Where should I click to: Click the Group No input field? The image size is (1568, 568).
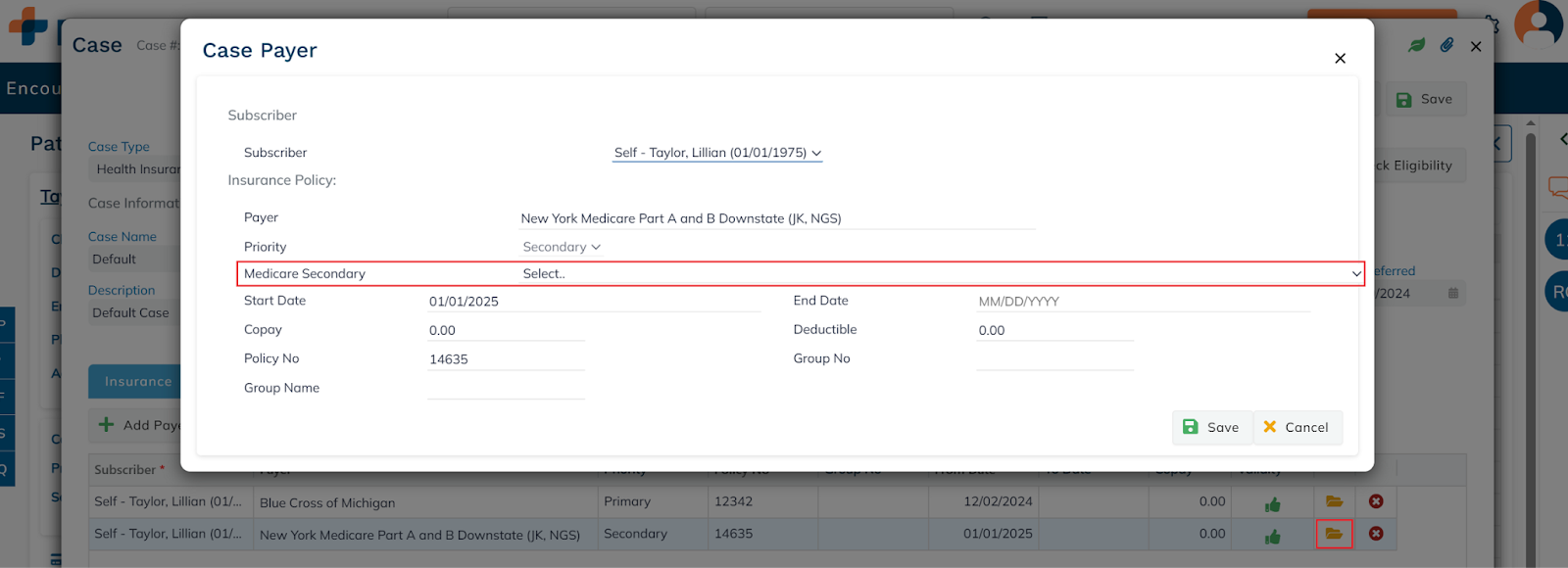1054,359
